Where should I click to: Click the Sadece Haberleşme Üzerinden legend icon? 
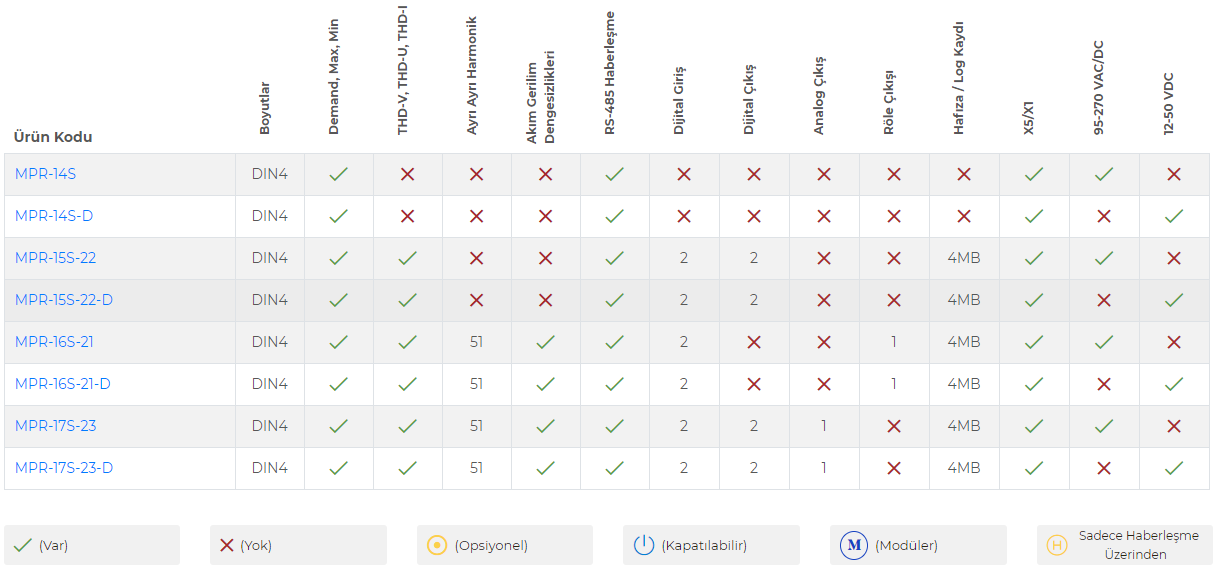pos(1054,545)
